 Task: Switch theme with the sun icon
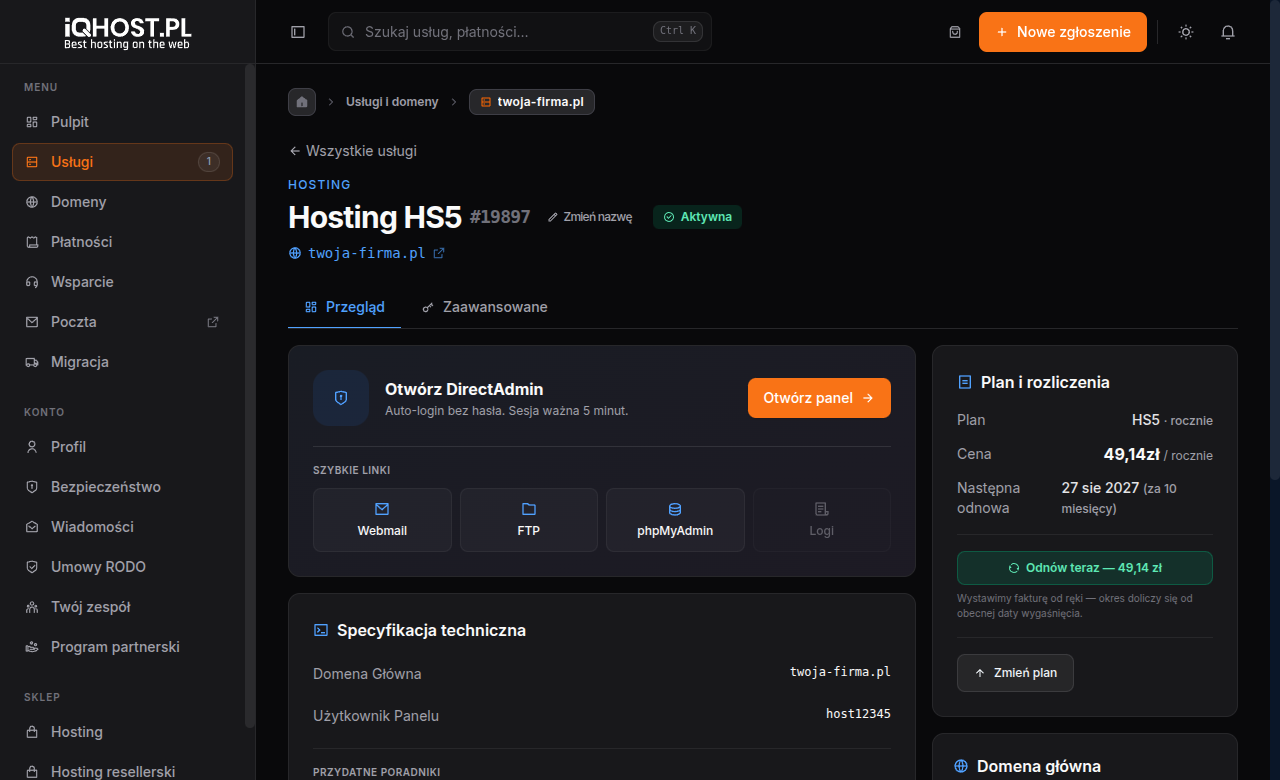(1186, 32)
